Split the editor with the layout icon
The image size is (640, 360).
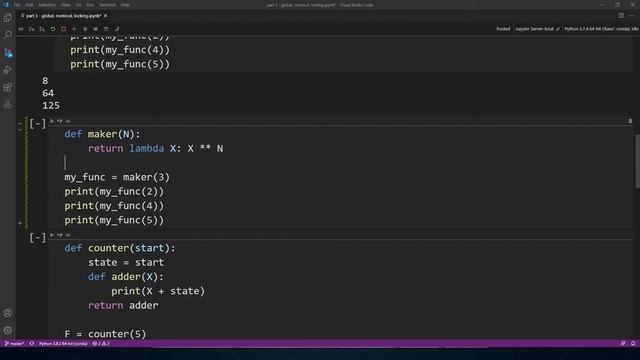(x=621, y=16)
